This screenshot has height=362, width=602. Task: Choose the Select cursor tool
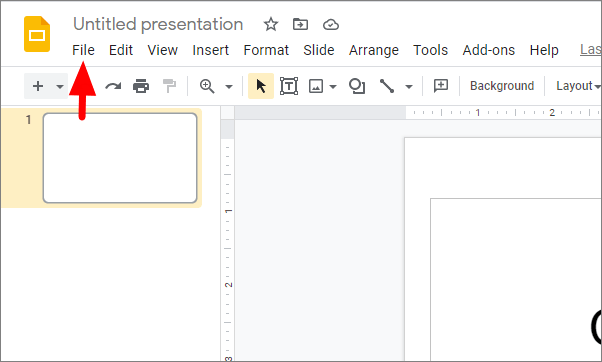tap(261, 86)
